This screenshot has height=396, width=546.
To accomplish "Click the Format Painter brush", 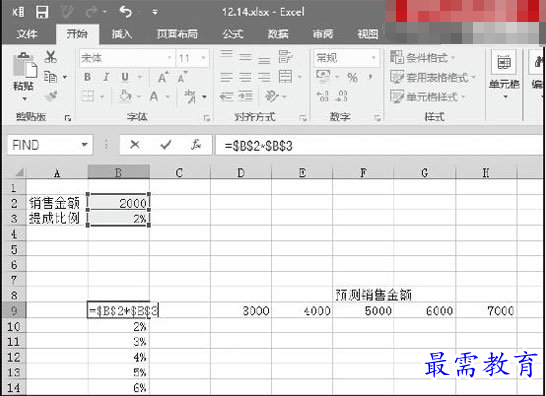I will coord(51,96).
